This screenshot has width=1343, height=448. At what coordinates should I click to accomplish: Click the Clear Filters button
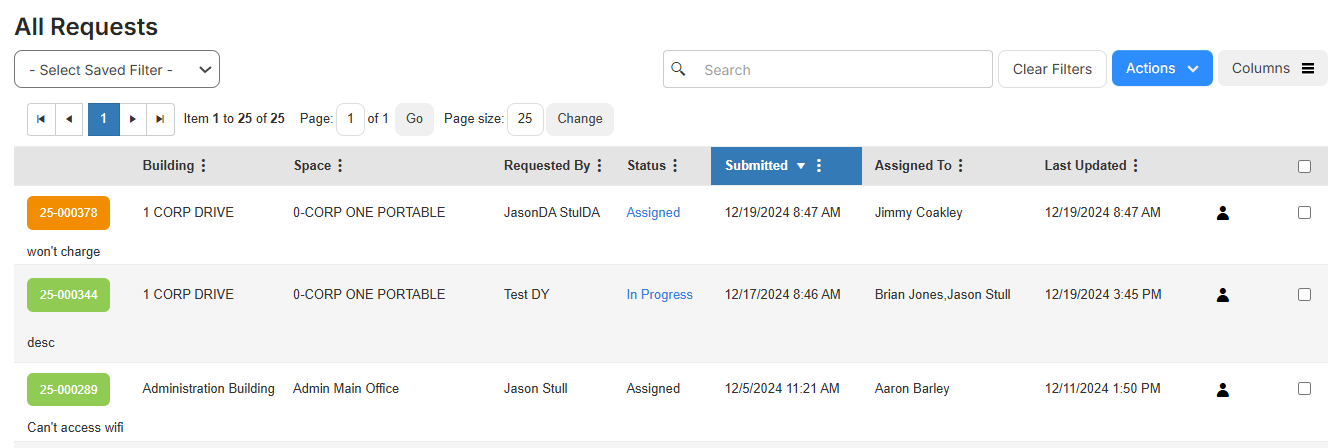[1052, 70]
